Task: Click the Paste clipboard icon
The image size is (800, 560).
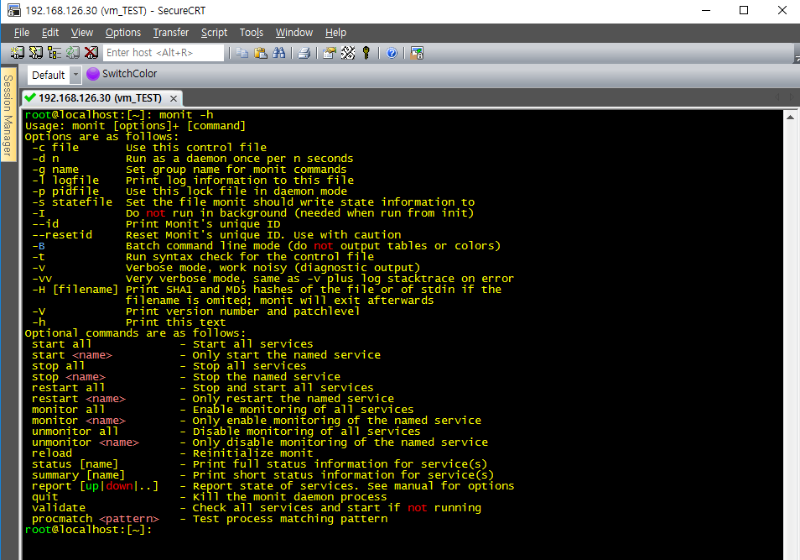Action: (x=261, y=53)
